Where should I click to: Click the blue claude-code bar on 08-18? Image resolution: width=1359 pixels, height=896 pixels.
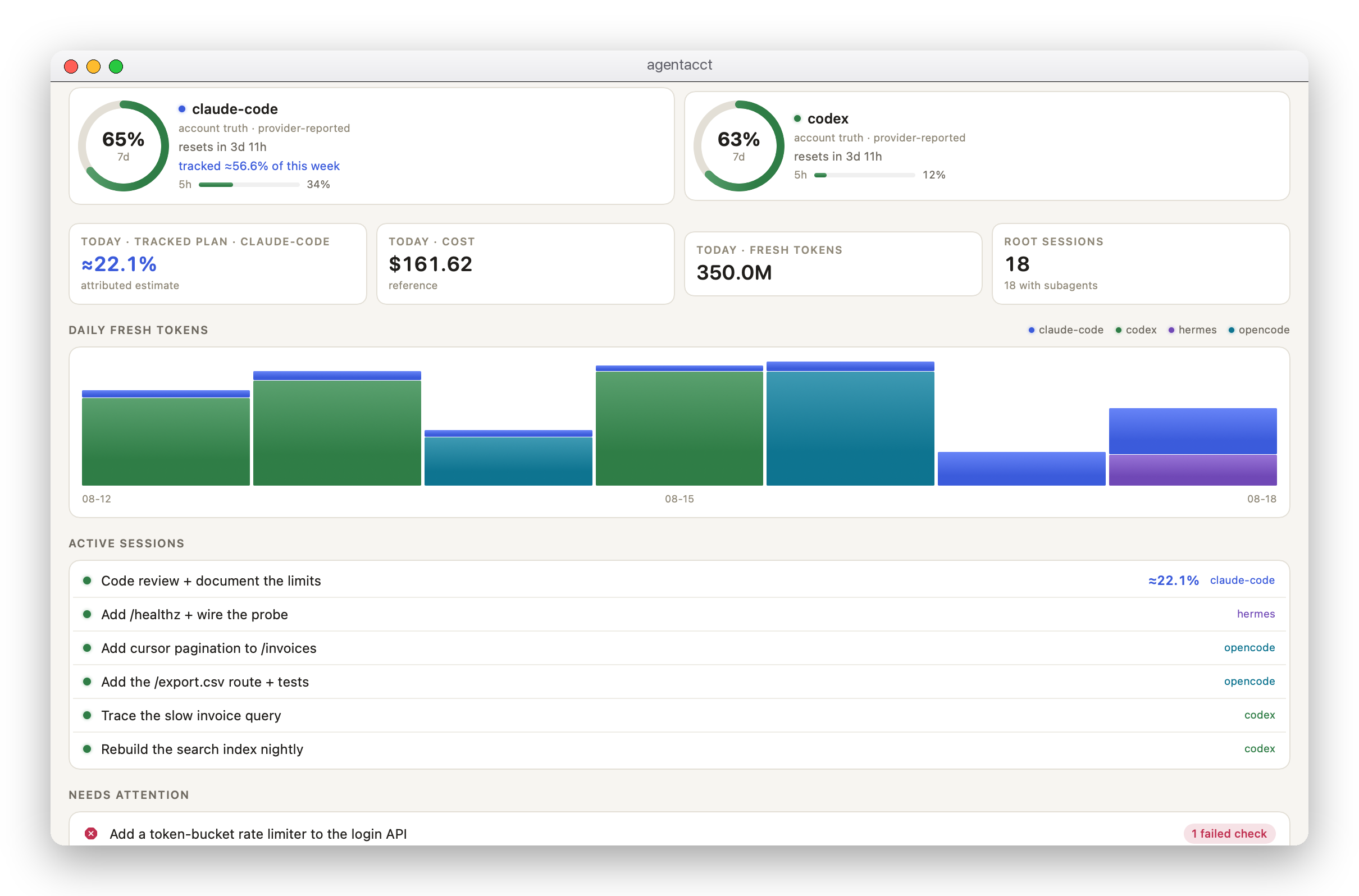click(1193, 431)
